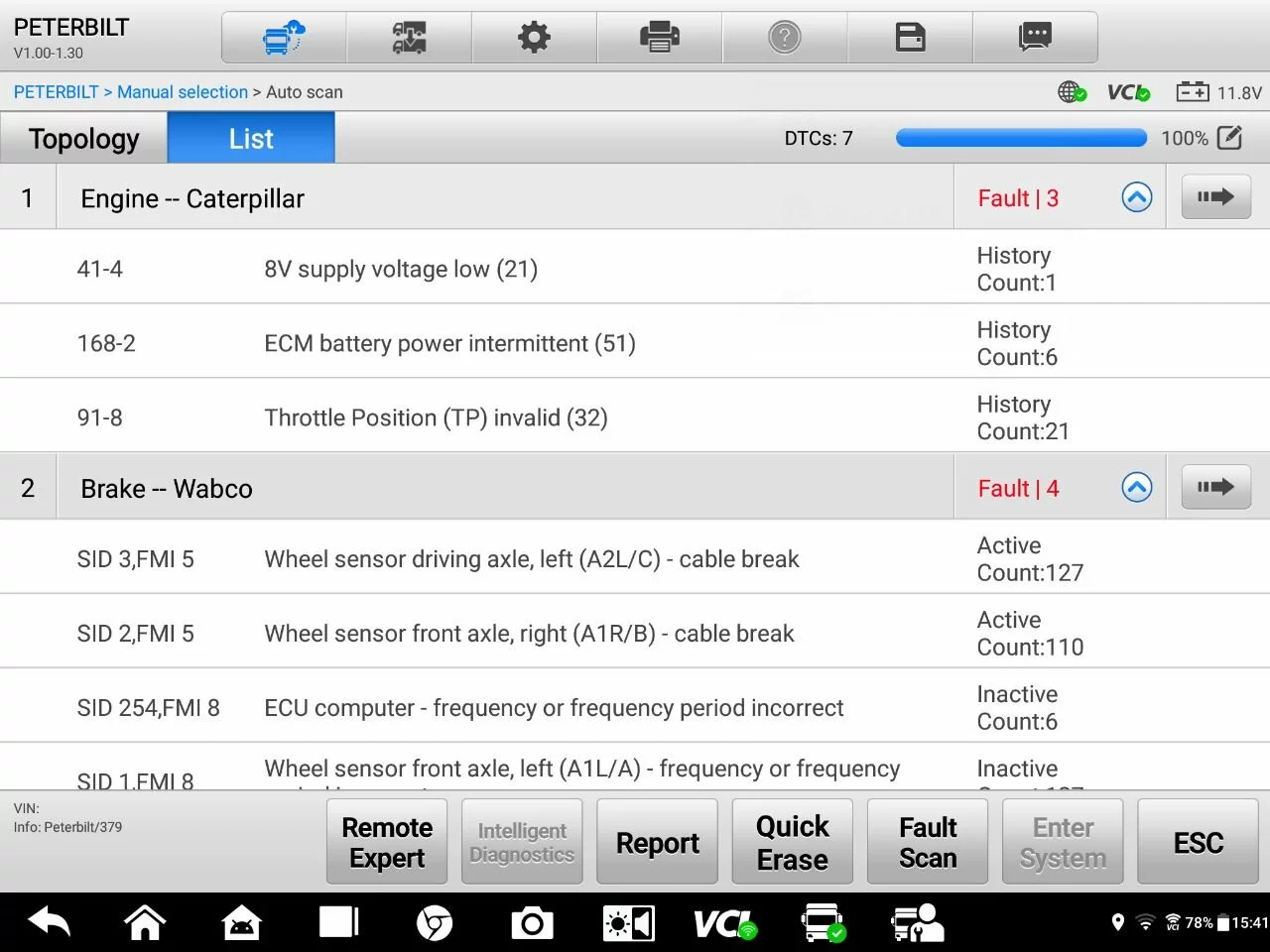Go to PETERBILT breadcrumb link

(x=56, y=92)
